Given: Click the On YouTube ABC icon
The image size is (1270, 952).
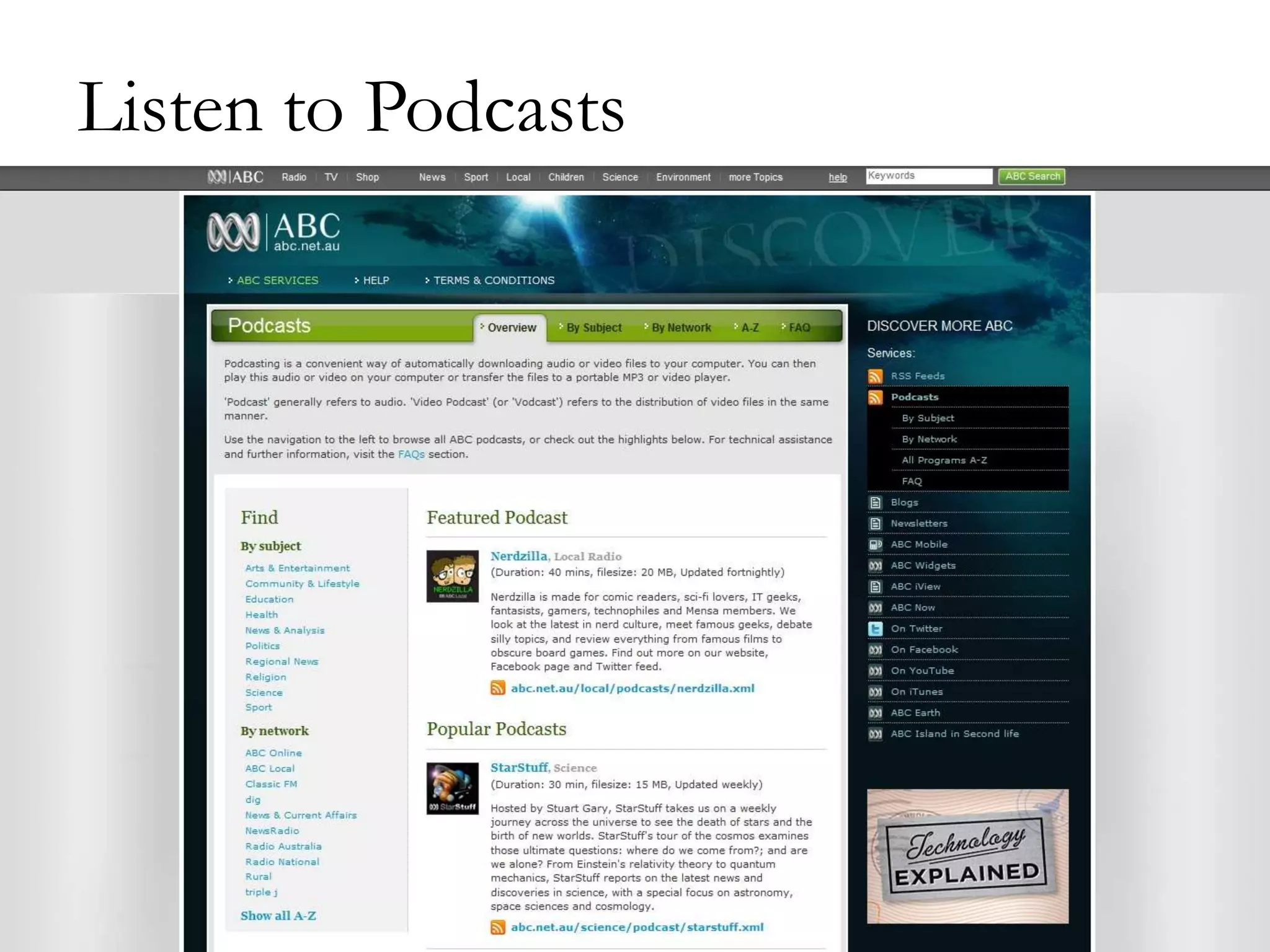Looking at the screenshot, I should tap(875, 671).
